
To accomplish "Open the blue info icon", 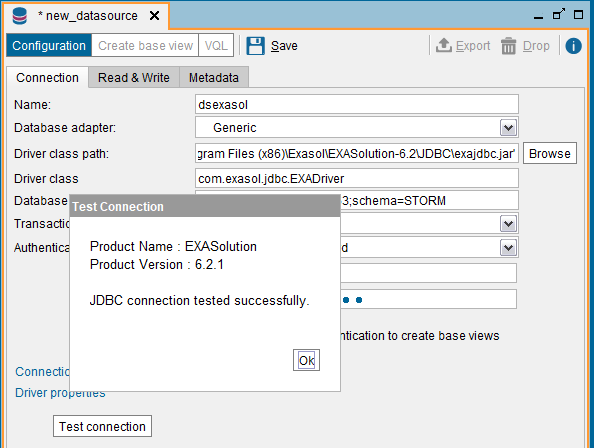I will point(573,46).
